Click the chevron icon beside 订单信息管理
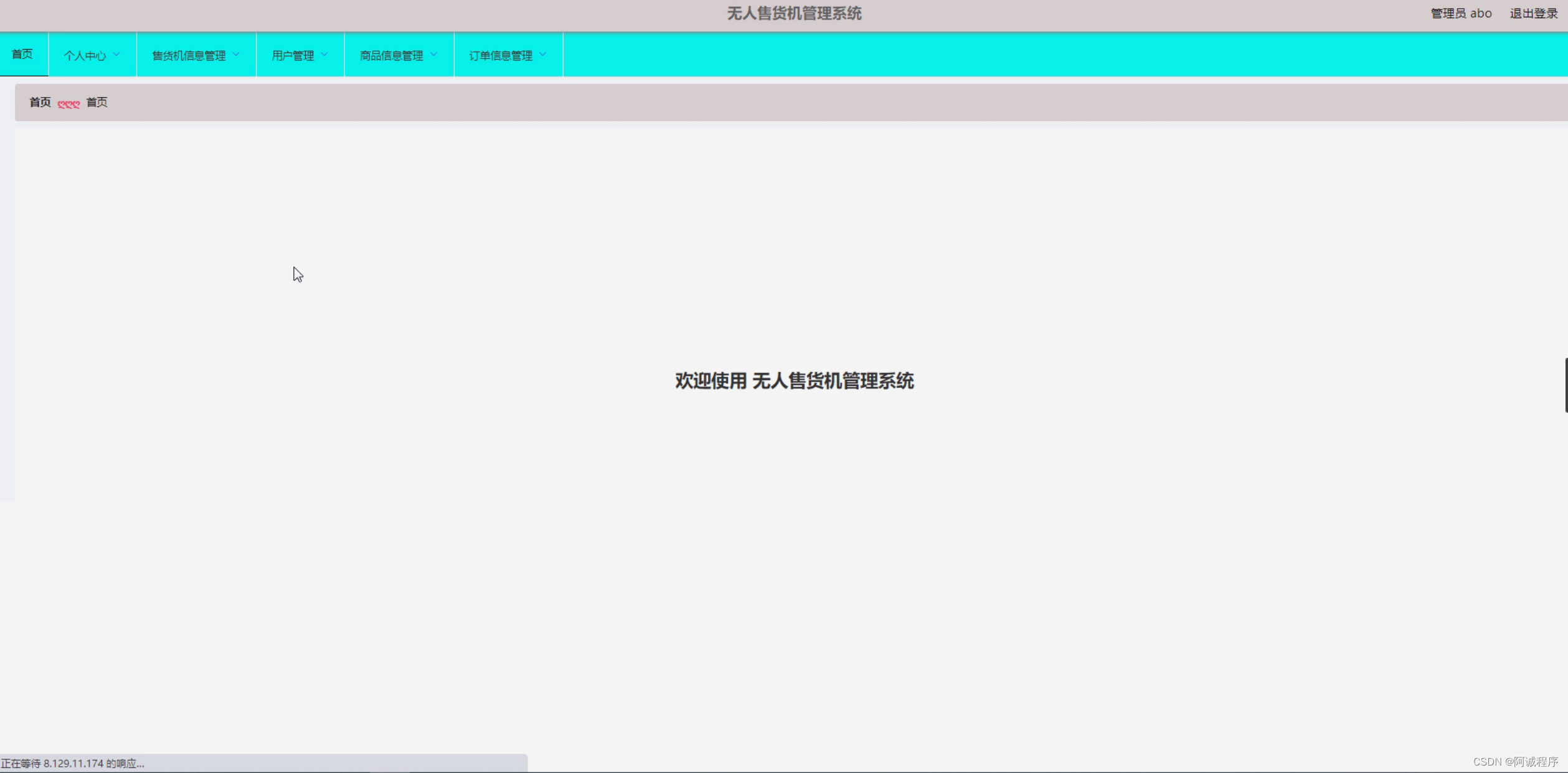The image size is (1568, 773). (x=543, y=55)
